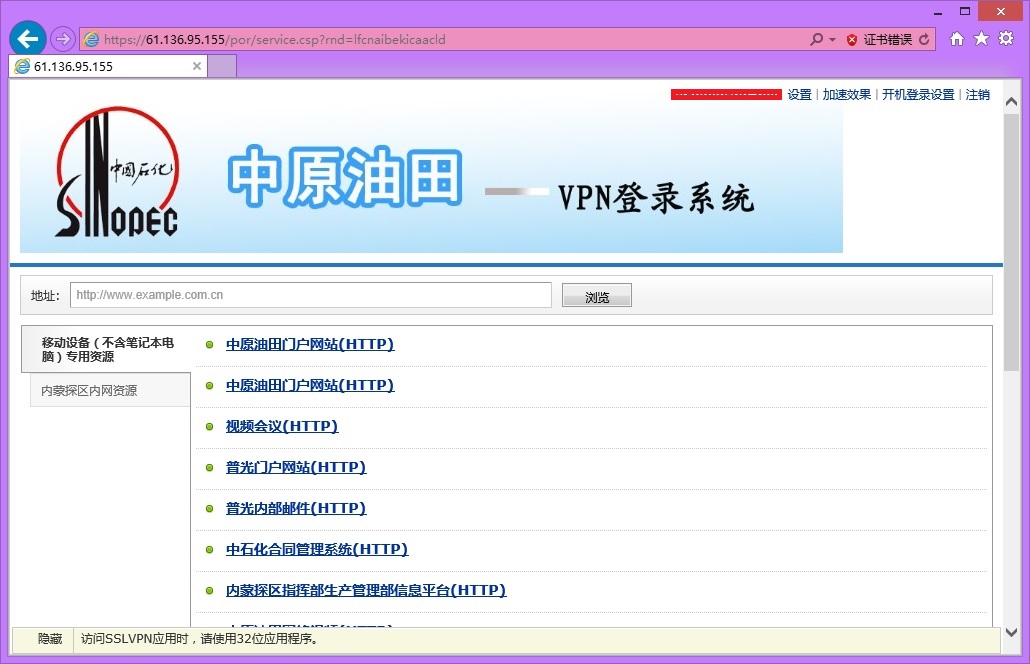Select 移动设备专用资源 resource group

106,349
